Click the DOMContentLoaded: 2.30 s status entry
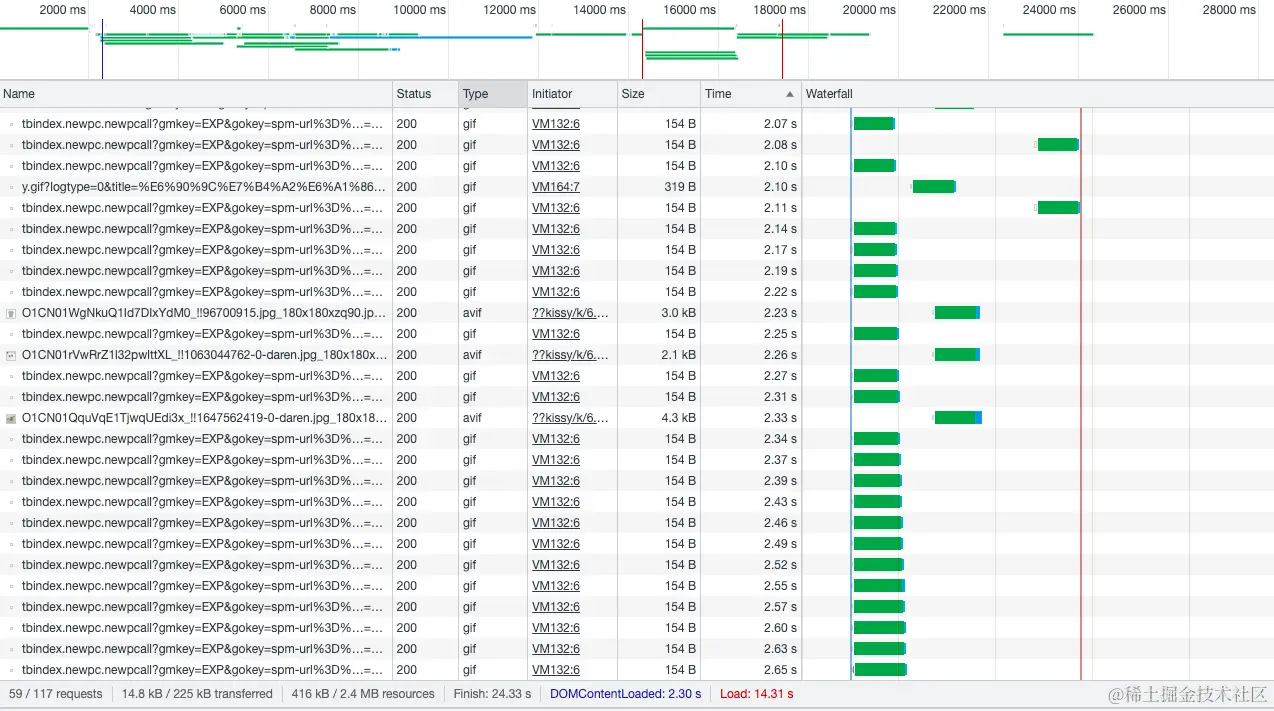The image size is (1274, 711). [625, 694]
